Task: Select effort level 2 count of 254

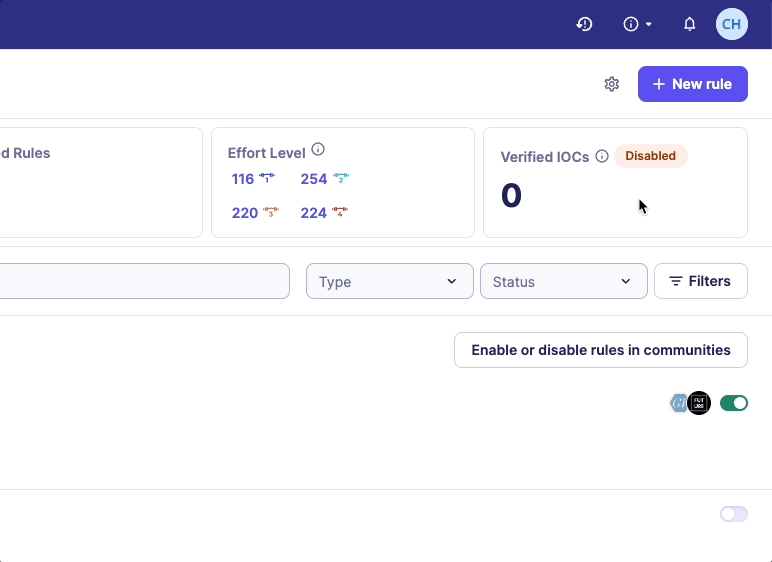Action: coord(314,179)
